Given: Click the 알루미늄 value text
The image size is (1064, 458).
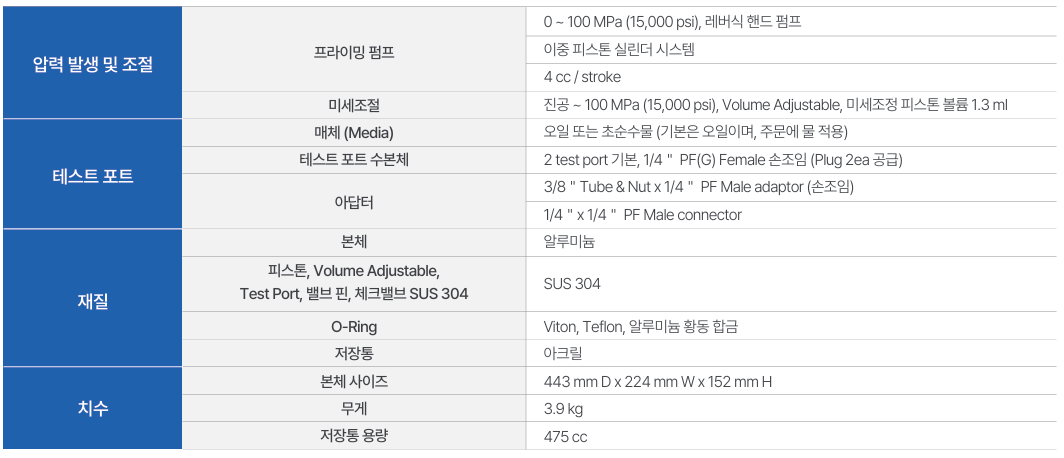Looking at the screenshot, I should [569, 243].
